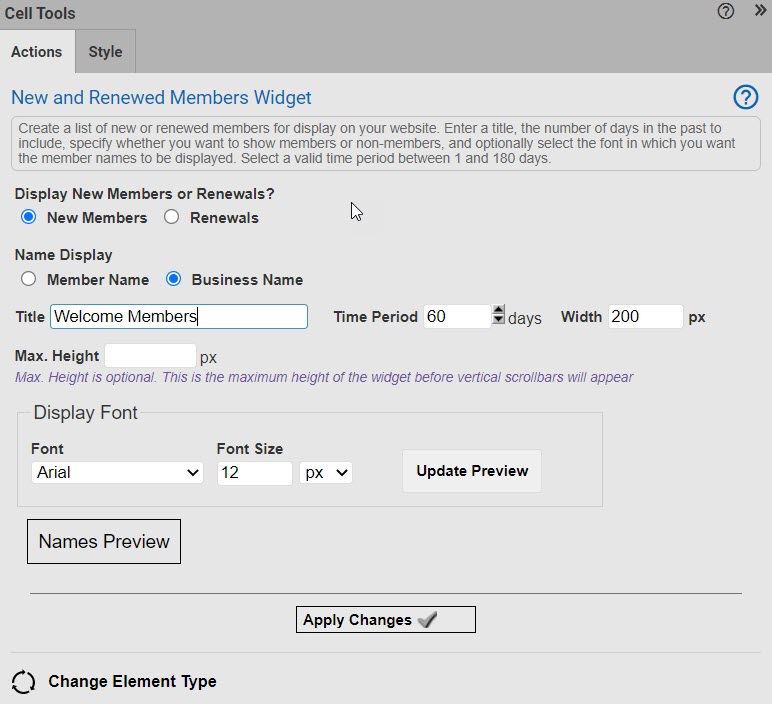Click the Names Preview box

click(x=104, y=541)
